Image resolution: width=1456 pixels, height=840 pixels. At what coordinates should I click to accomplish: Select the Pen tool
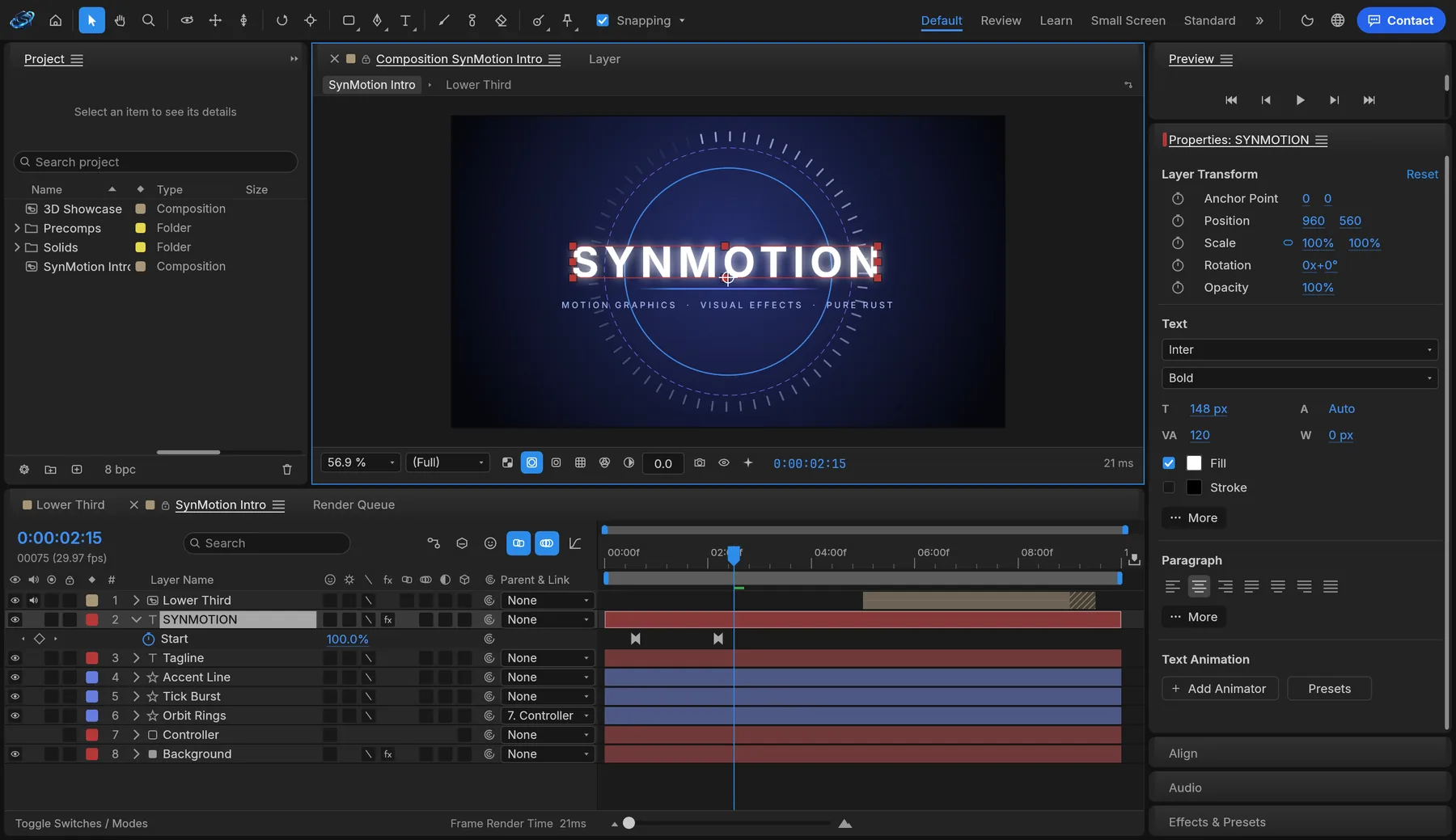click(378, 20)
